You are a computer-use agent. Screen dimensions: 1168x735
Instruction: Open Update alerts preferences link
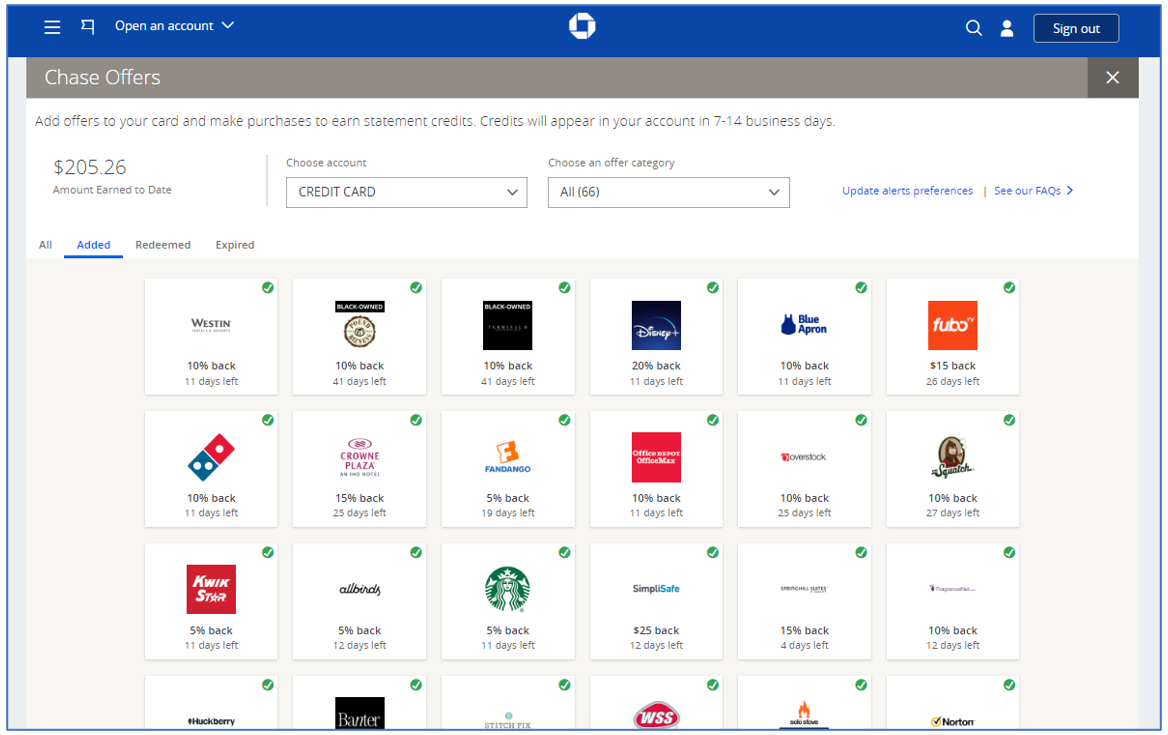click(907, 191)
